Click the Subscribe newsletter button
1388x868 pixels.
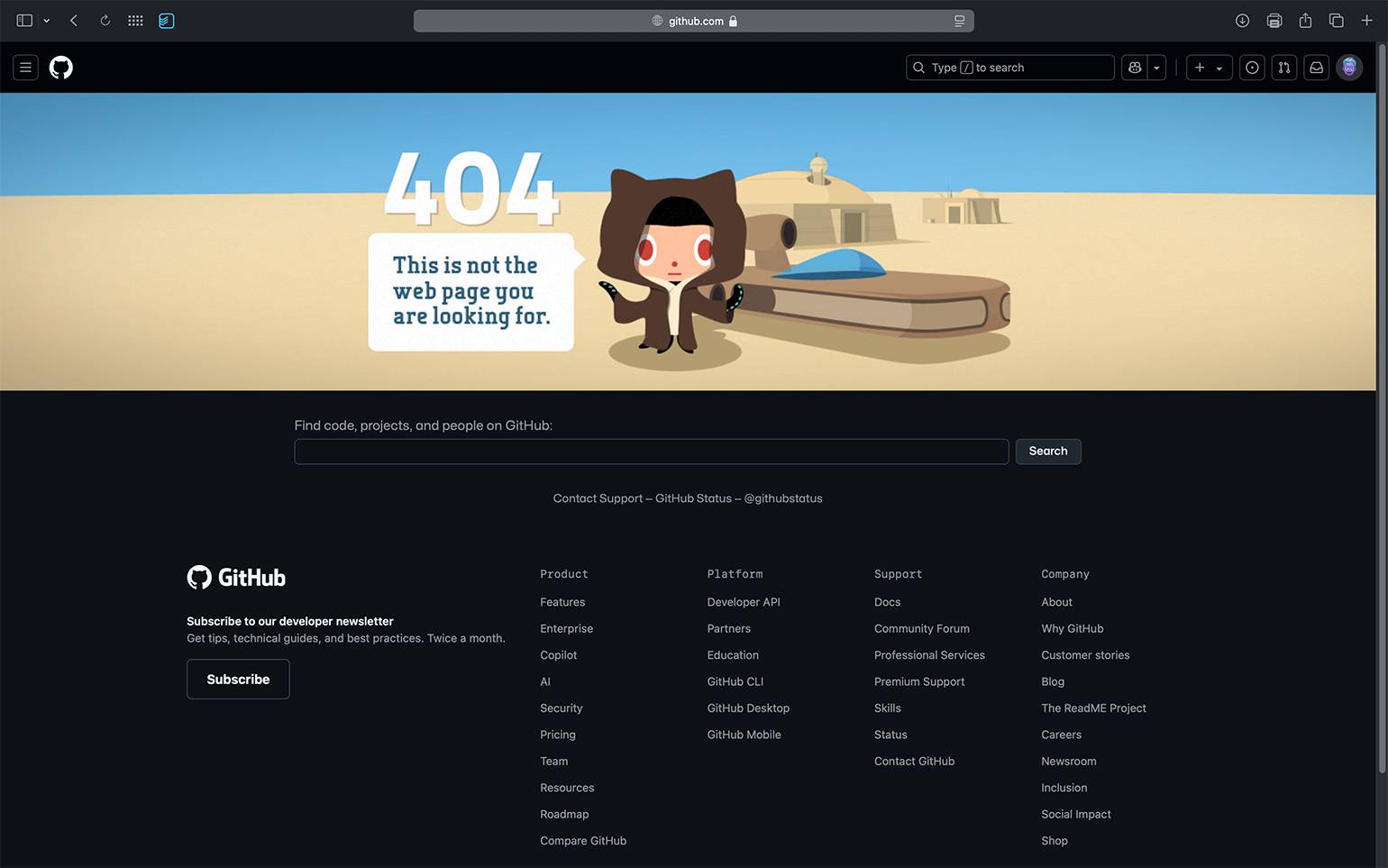pos(238,679)
